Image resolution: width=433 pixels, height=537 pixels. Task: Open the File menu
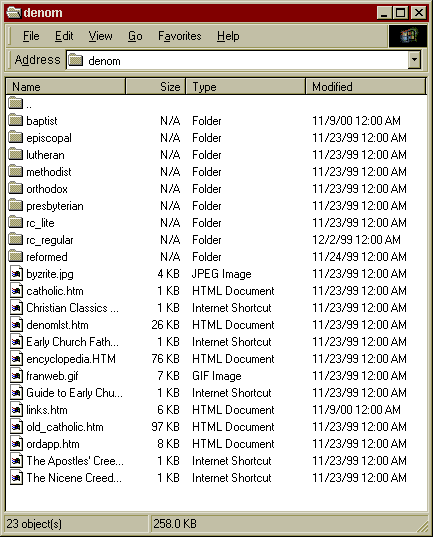click(31, 36)
